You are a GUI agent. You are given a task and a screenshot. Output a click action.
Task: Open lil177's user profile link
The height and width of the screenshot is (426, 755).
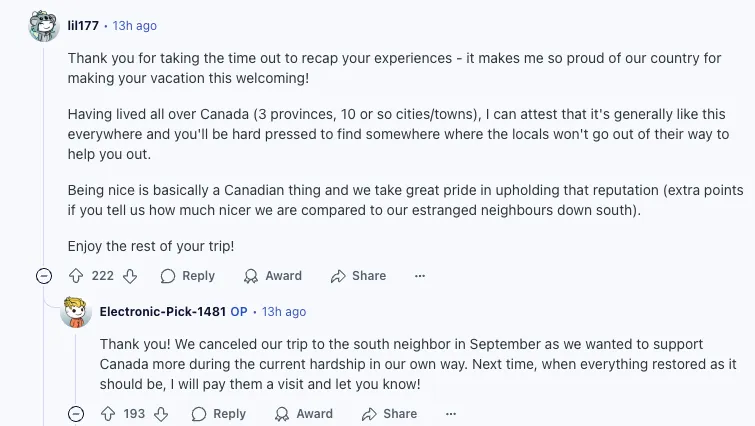(x=83, y=25)
